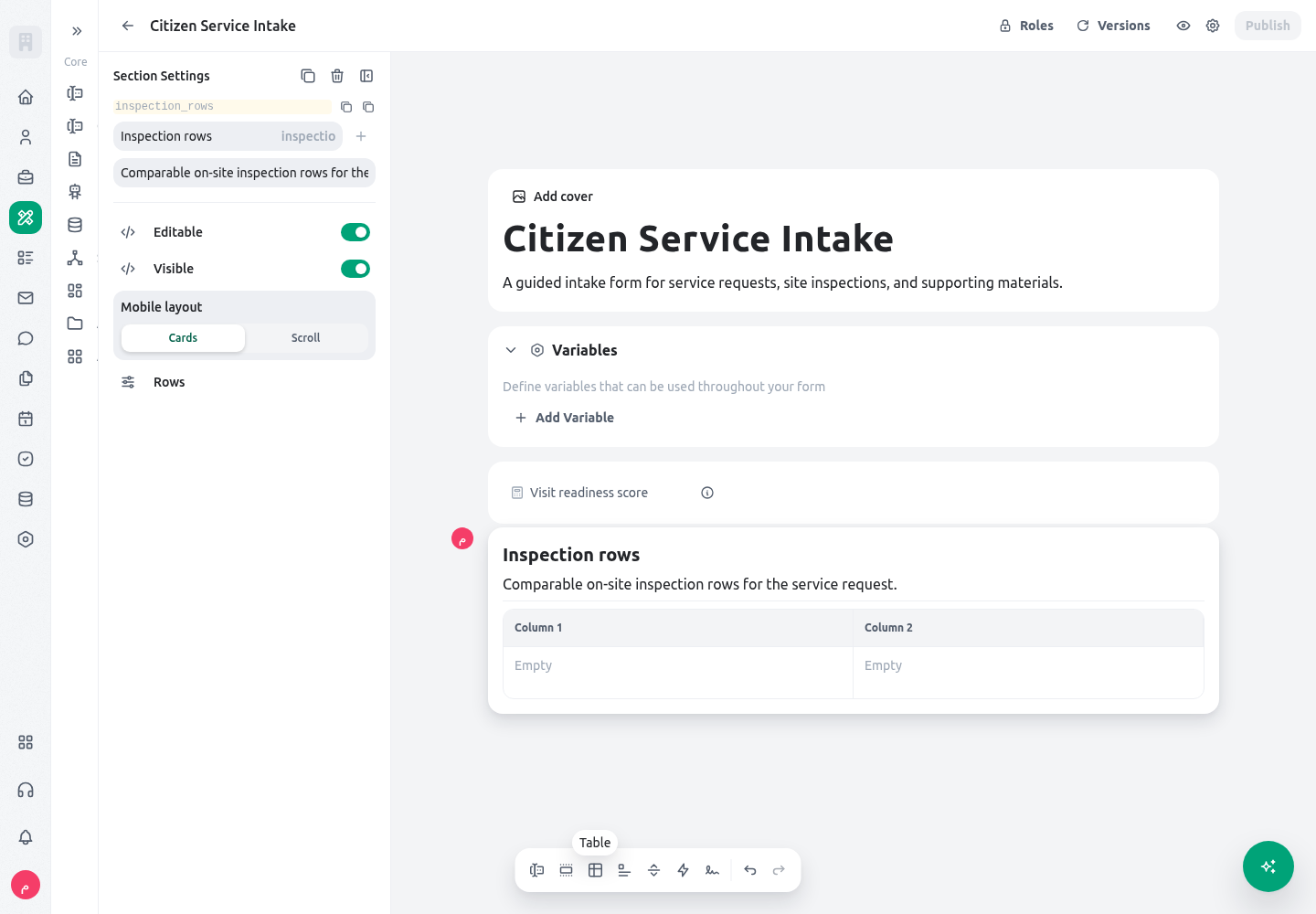Click the folder icon in Core column
Image resolution: width=1316 pixels, height=914 pixels.
coord(75,324)
